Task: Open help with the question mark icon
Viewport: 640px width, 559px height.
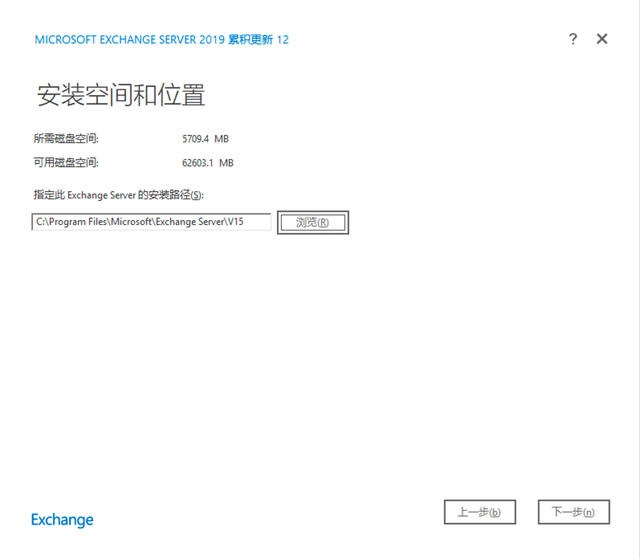Action: (573, 39)
